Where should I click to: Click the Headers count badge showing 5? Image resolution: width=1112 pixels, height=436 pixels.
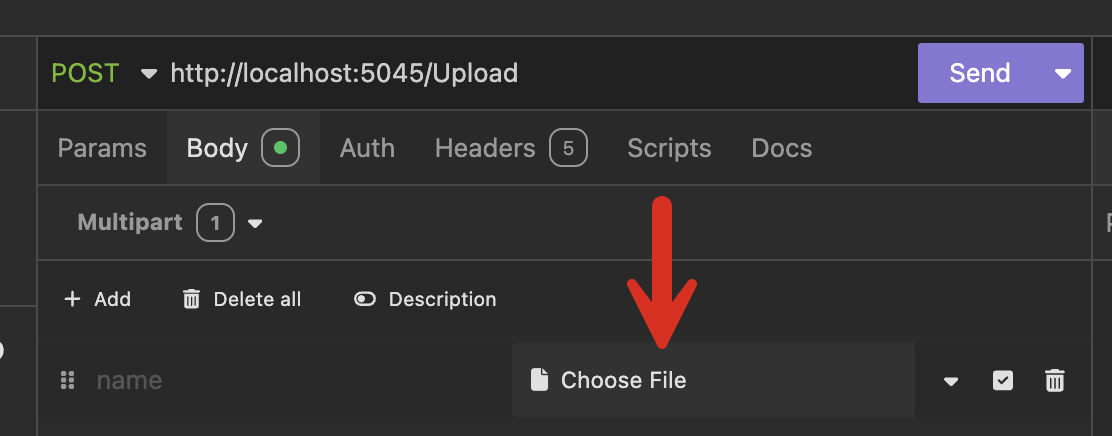(x=568, y=148)
